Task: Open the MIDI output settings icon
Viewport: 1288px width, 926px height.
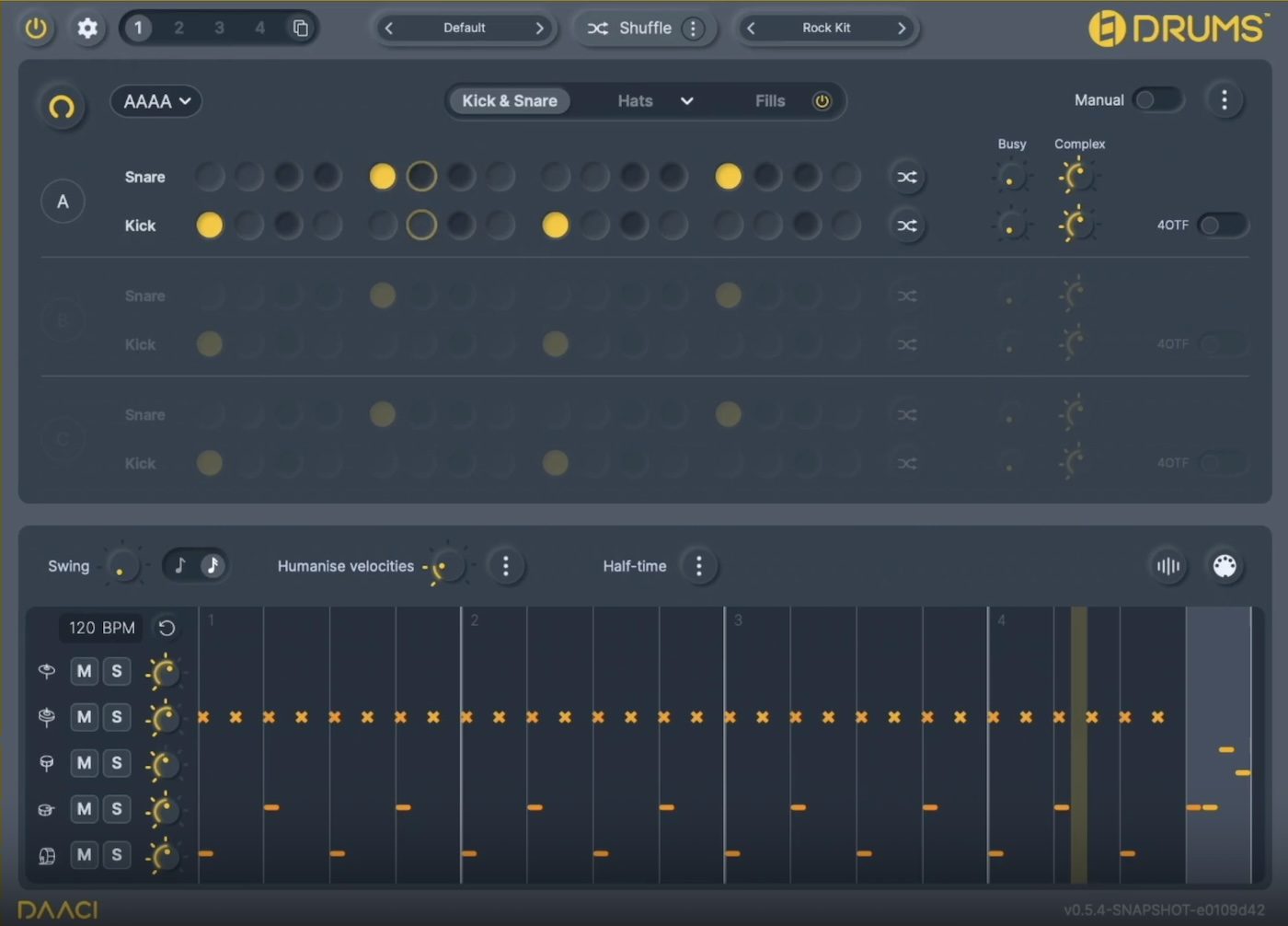Action: click(1225, 566)
